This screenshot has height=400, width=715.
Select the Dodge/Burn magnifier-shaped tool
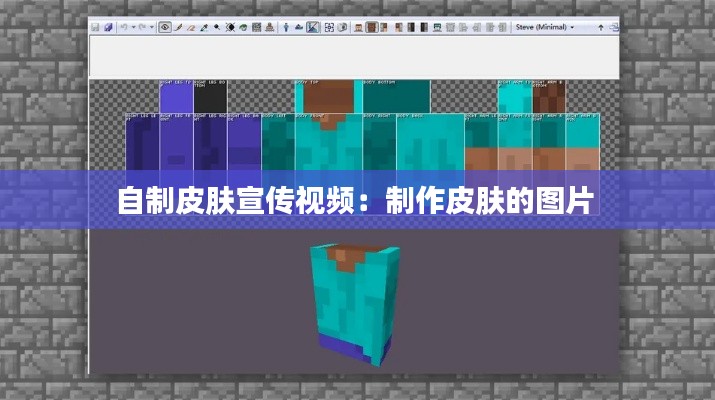click(217, 27)
